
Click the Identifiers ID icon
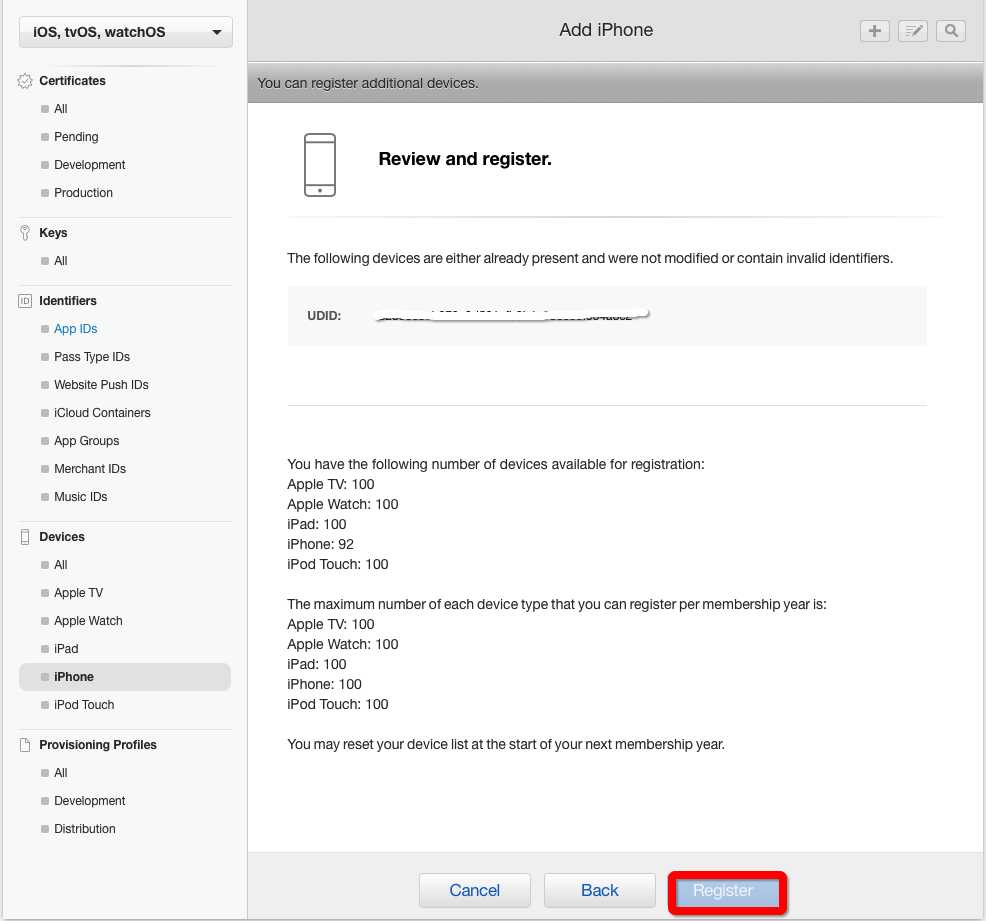point(25,301)
